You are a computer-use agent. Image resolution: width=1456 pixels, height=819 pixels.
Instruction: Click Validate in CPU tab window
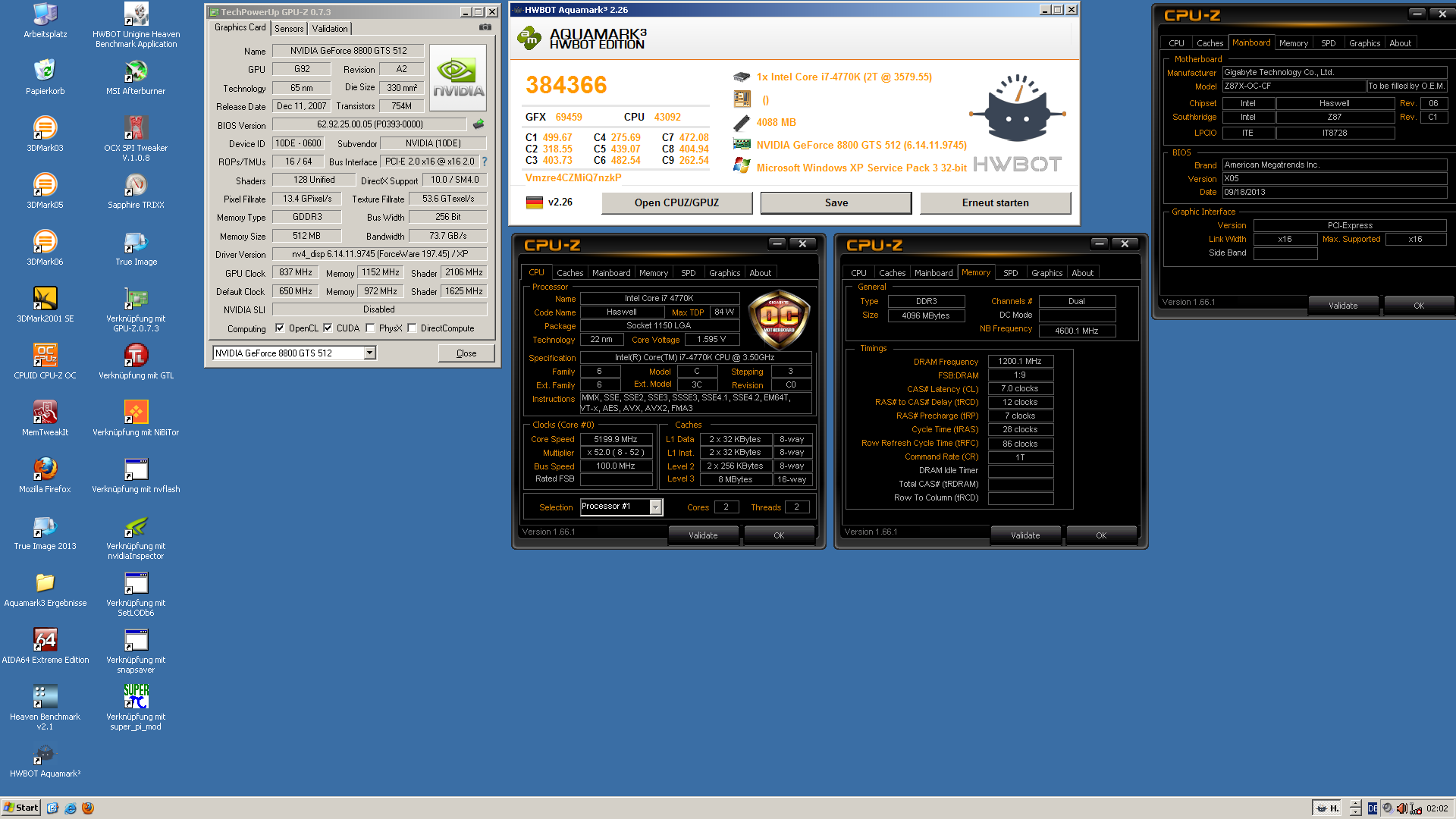click(703, 535)
